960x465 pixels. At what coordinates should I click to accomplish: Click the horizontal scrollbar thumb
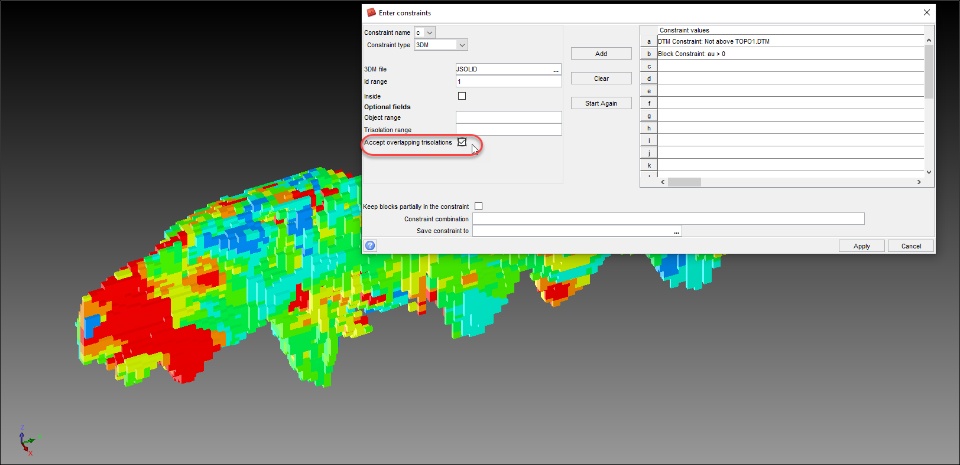[x=684, y=182]
